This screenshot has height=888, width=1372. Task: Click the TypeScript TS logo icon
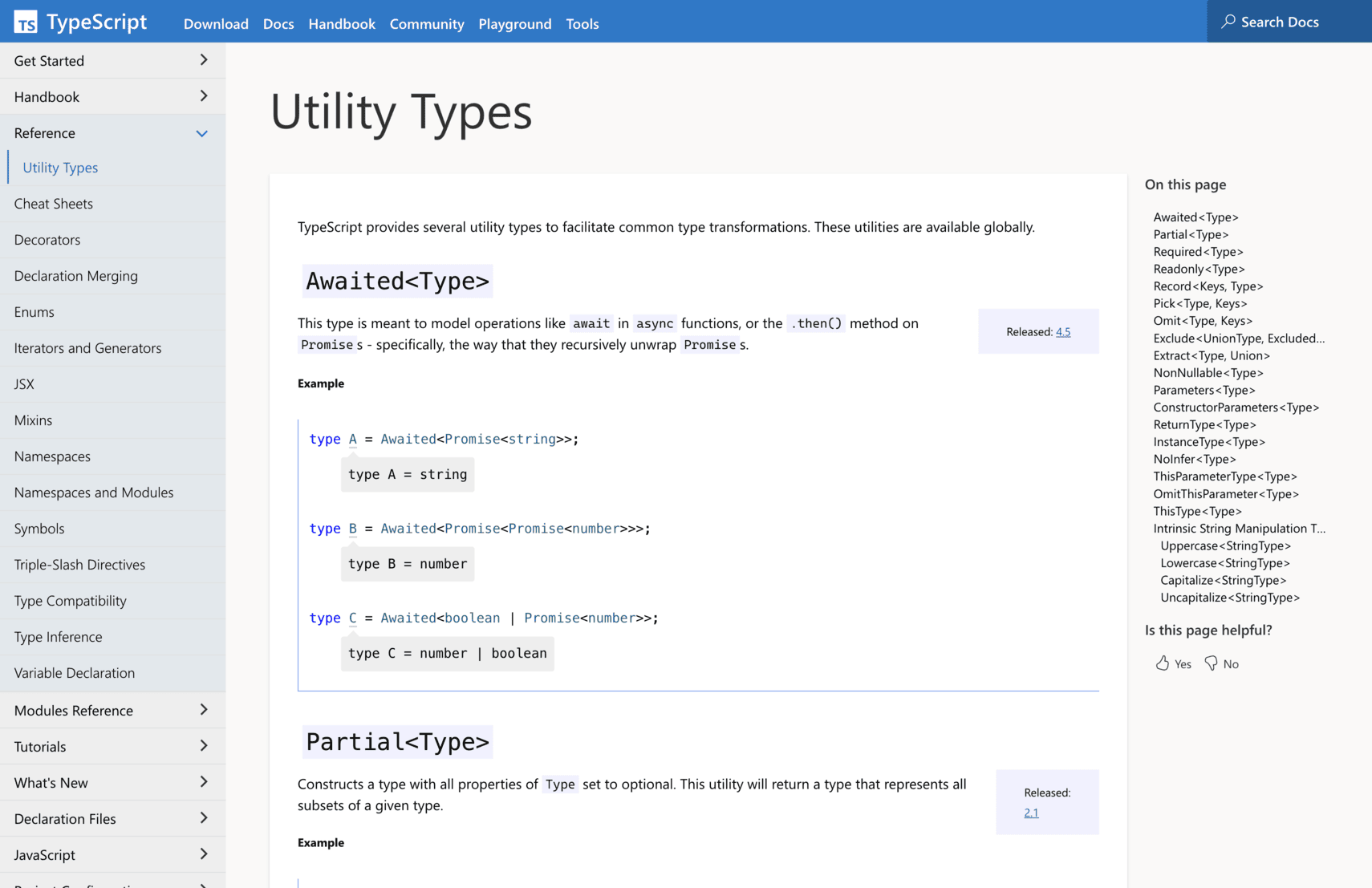[x=26, y=22]
